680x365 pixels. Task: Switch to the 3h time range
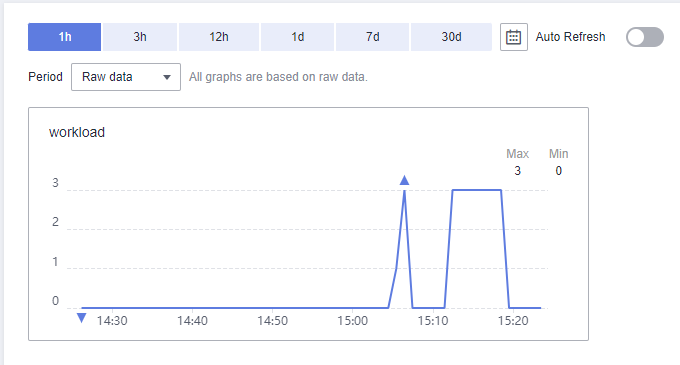(x=140, y=37)
